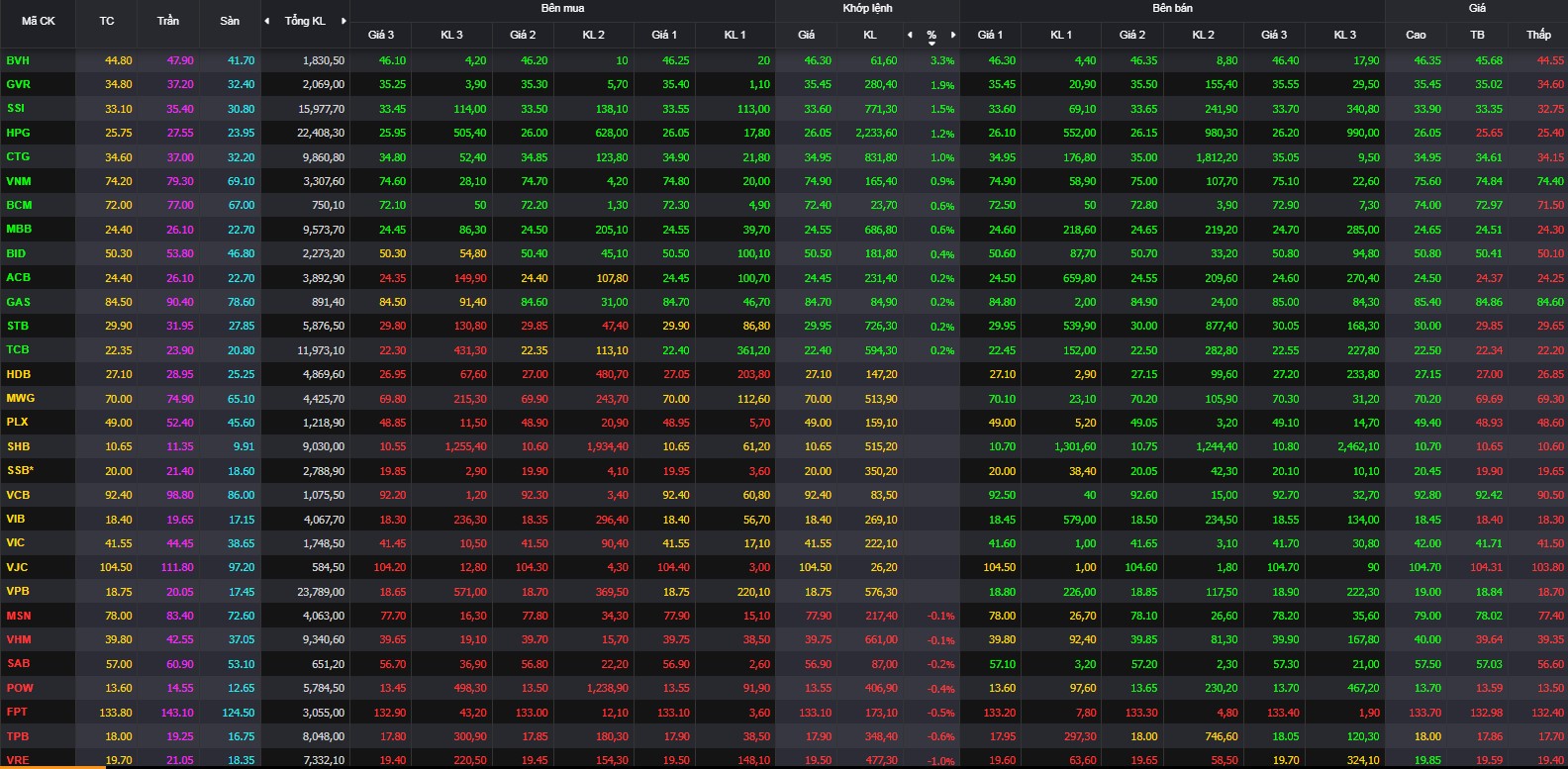1568x769 pixels.
Task: Select the VIB ticker symbol
Action: coord(16,520)
